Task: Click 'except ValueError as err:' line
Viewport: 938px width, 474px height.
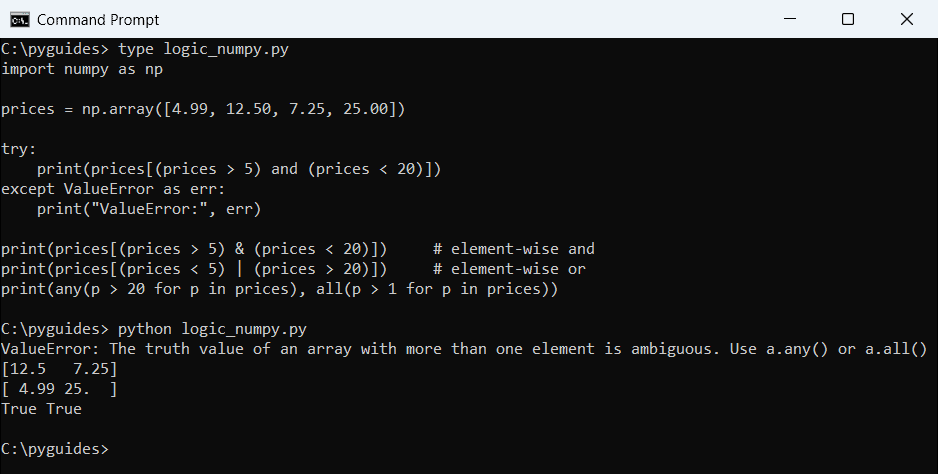Action: 113,189
